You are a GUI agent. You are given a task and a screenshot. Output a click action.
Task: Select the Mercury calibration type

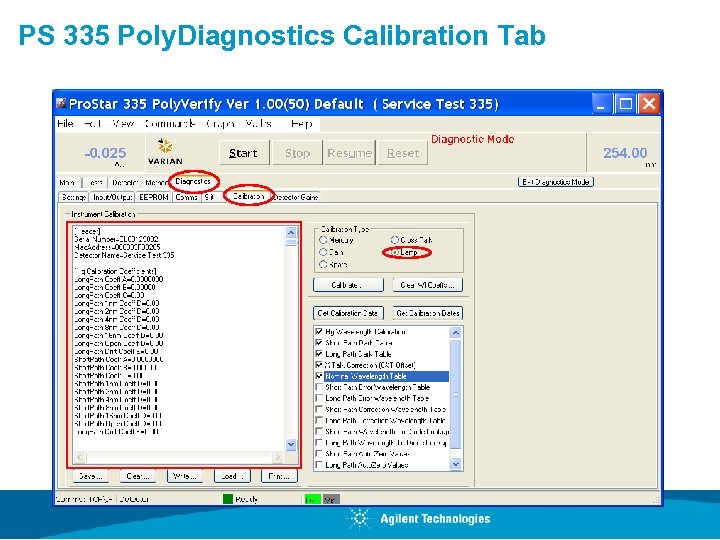[x=323, y=240]
